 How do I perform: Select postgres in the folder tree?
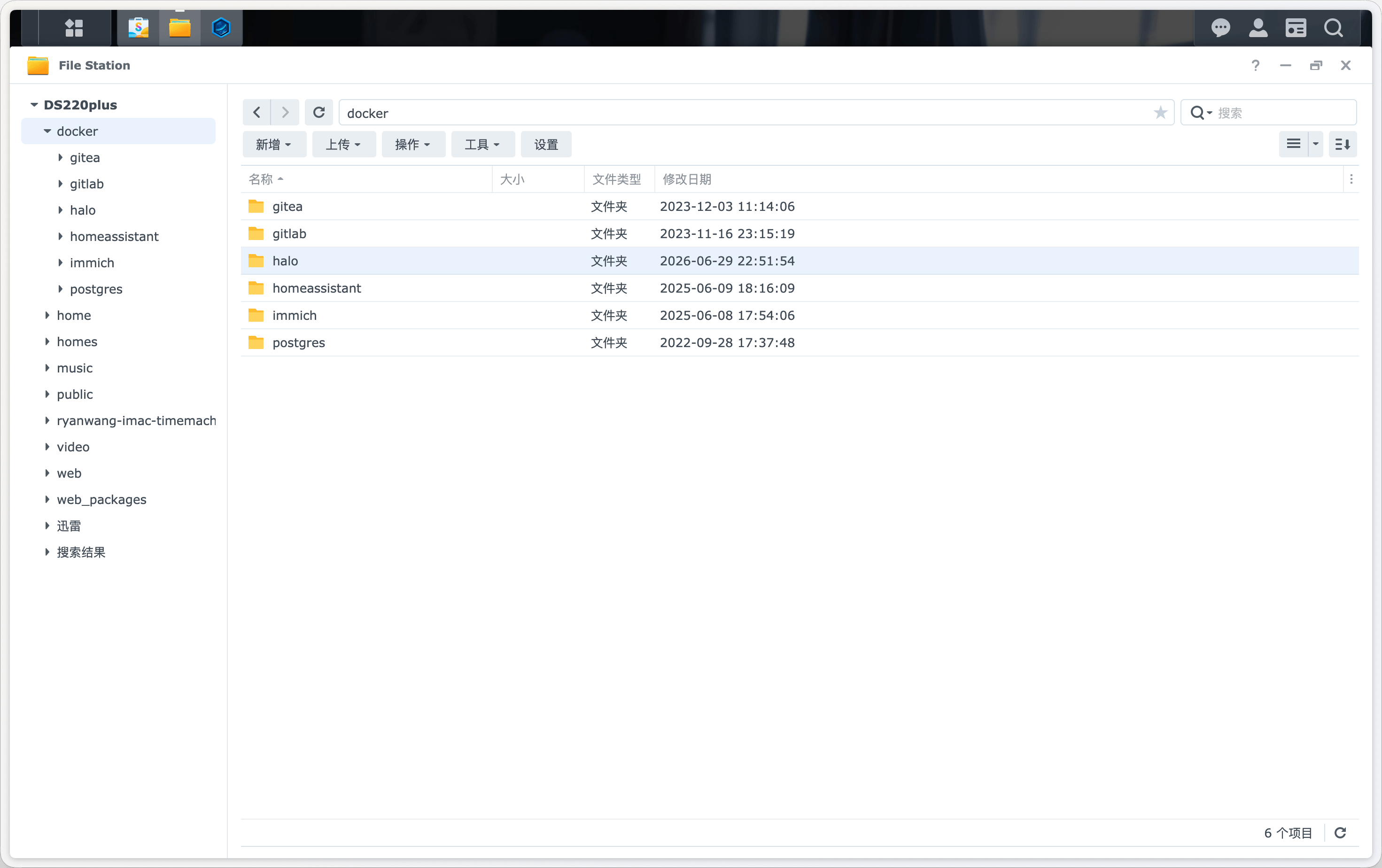click(x=96, y=289)
